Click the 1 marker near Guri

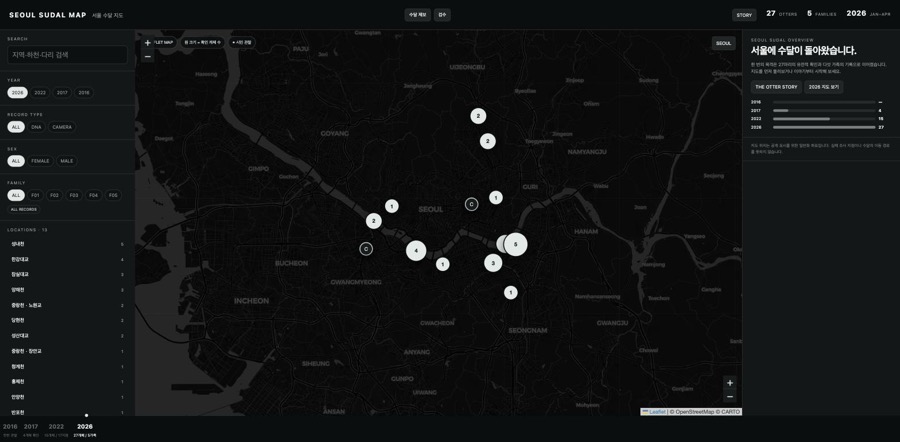(x=496, y=197)
